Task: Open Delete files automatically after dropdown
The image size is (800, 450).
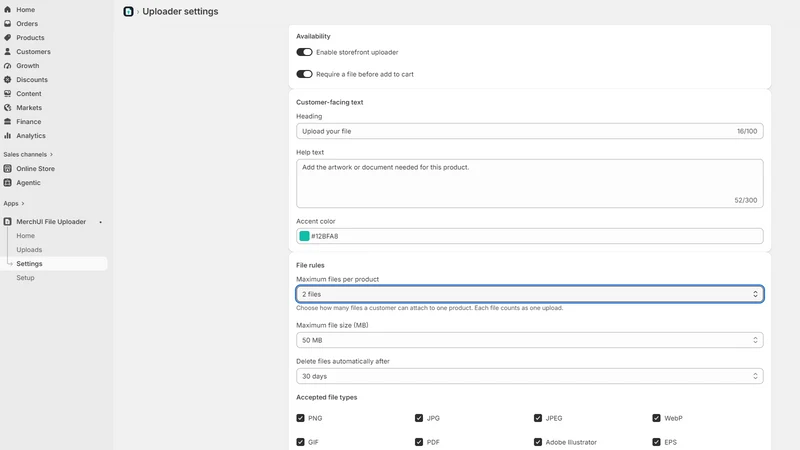Action: pos(530,376)
